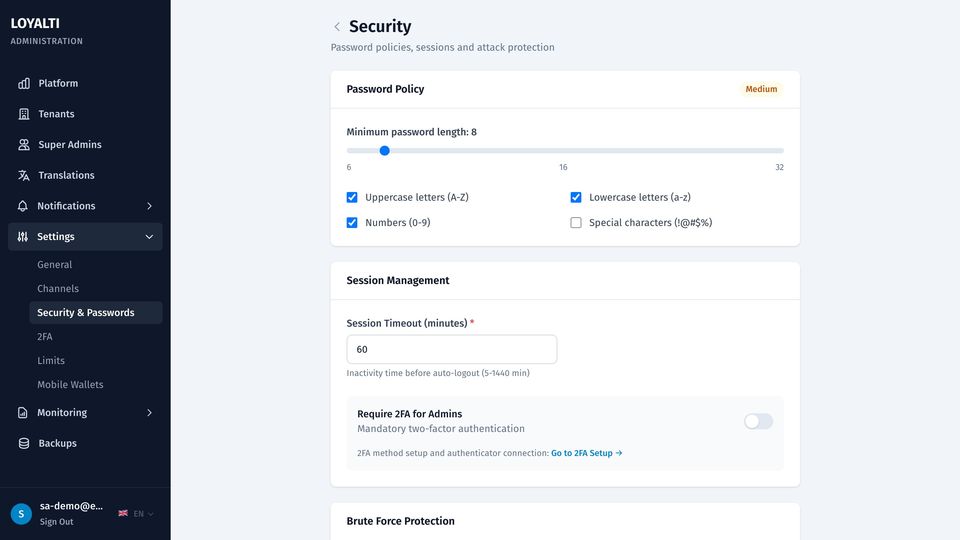Viewport: 960px width, 540px height.
Task: Click the Medium strength badge
Action: [x=761, y=89]
